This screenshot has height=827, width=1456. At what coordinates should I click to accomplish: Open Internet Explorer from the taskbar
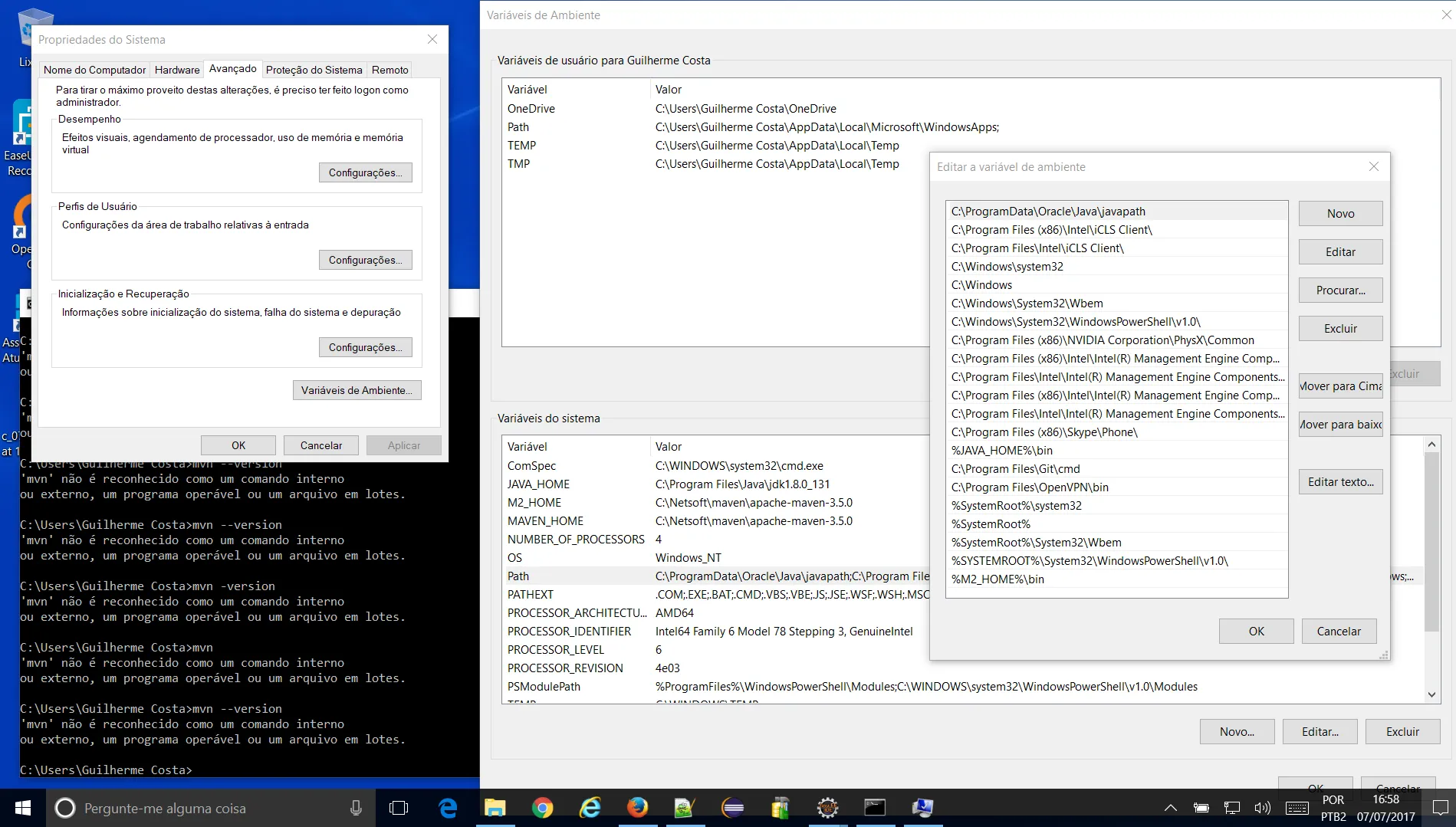590,808
